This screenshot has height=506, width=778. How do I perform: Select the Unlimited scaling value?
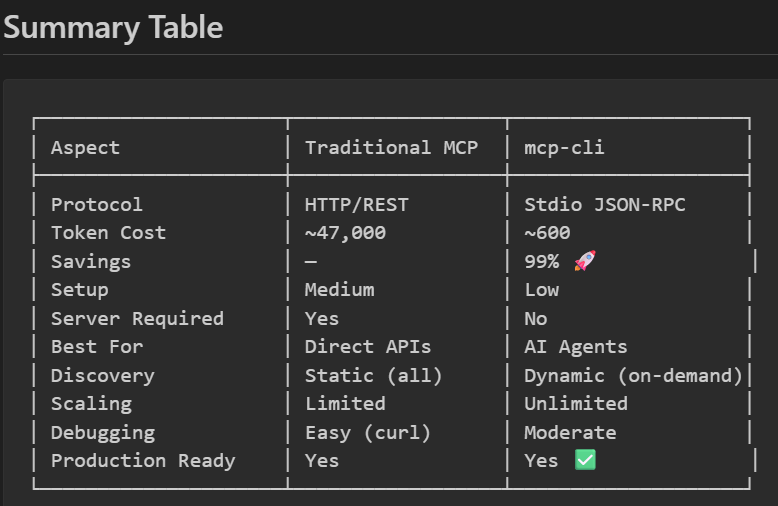(x=576, y=404)
